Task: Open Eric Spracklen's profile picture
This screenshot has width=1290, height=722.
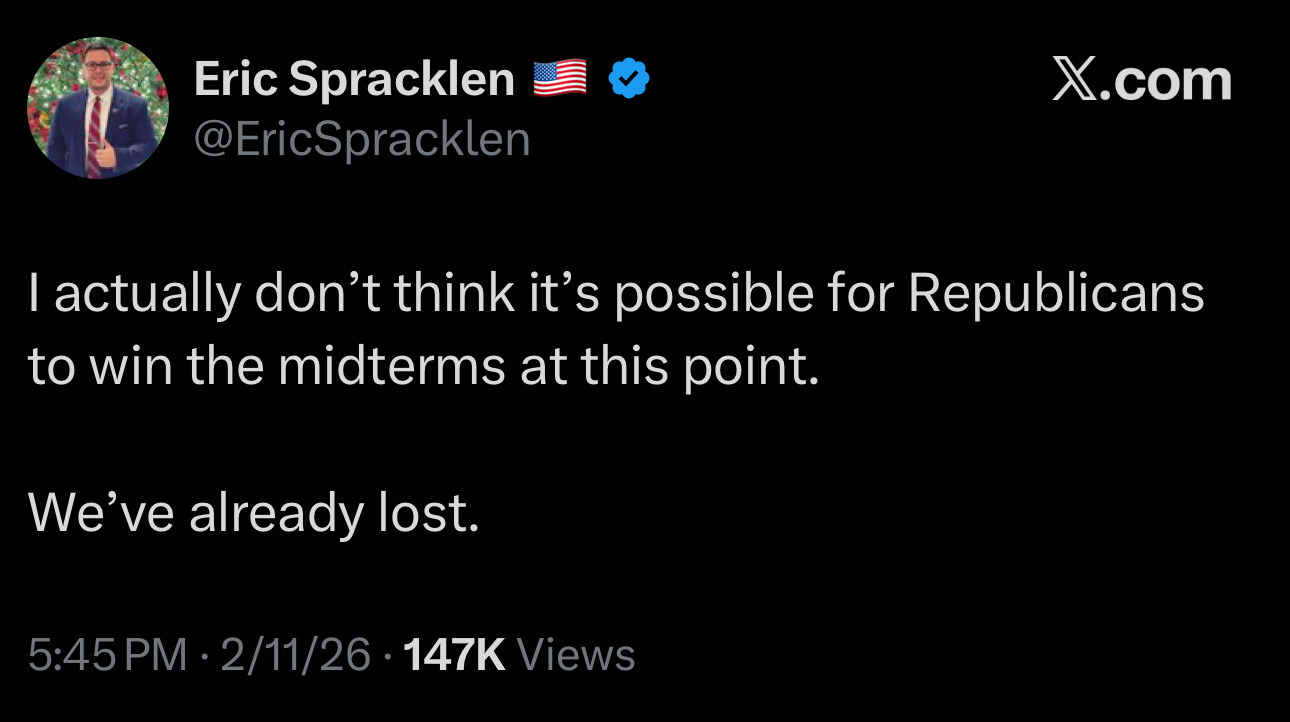Action: 98,108
